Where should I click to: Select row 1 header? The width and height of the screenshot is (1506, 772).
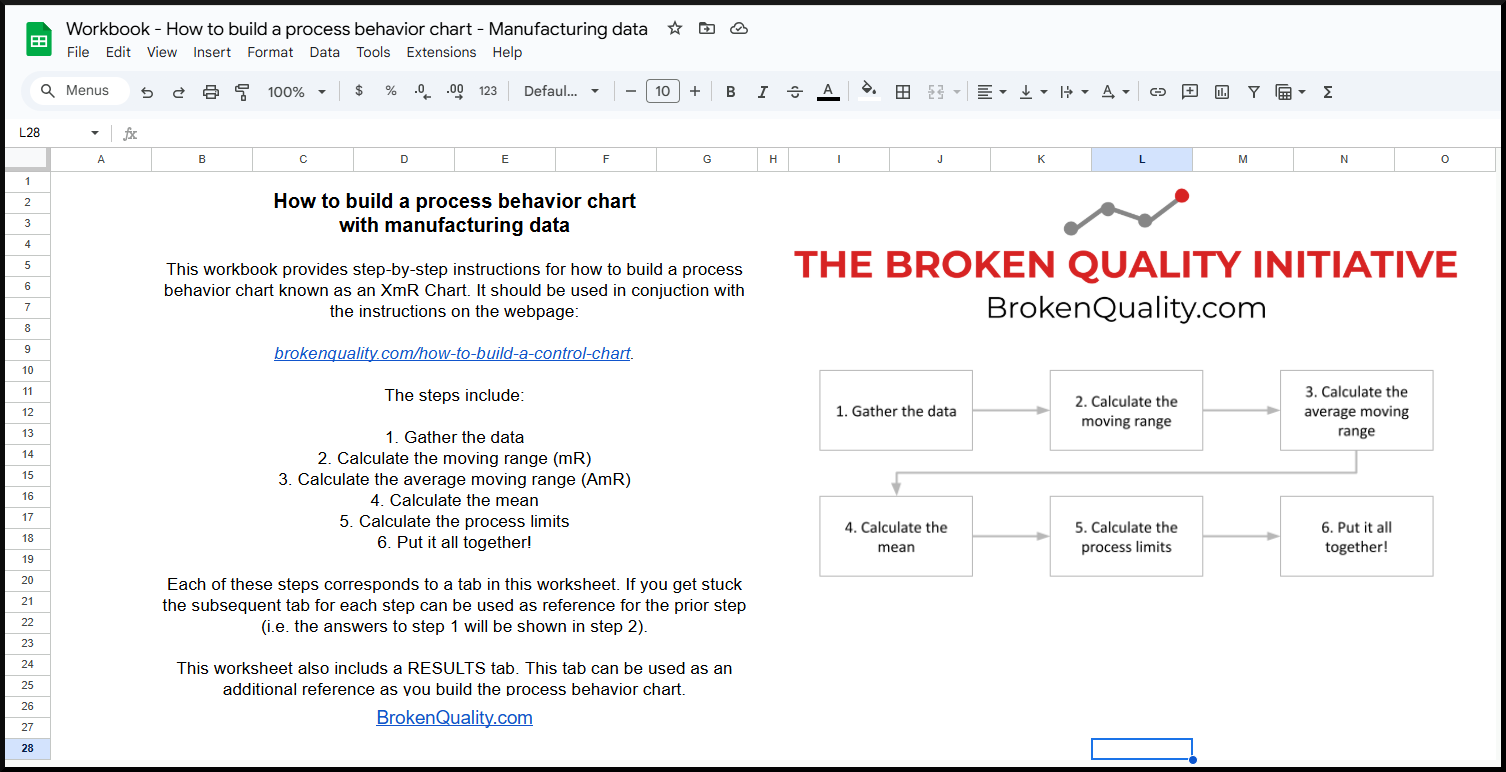[x=28, y=181]
